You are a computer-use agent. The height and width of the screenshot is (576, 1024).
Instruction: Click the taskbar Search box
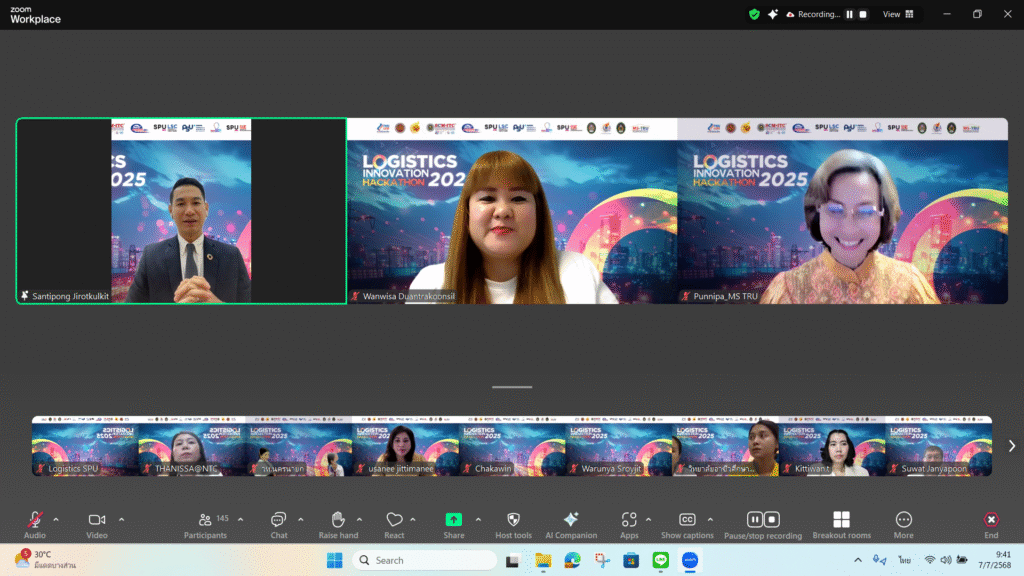[x=424, y=560]
